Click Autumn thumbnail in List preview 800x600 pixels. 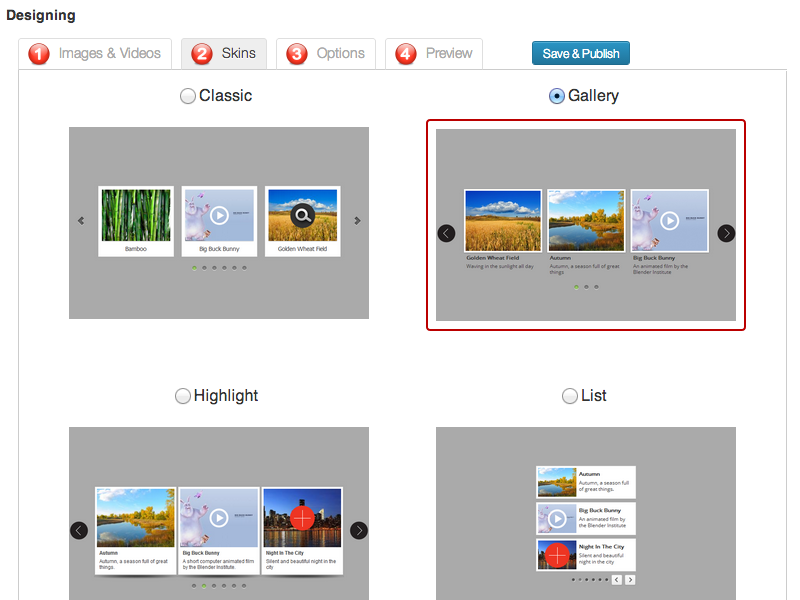point(557,482)
